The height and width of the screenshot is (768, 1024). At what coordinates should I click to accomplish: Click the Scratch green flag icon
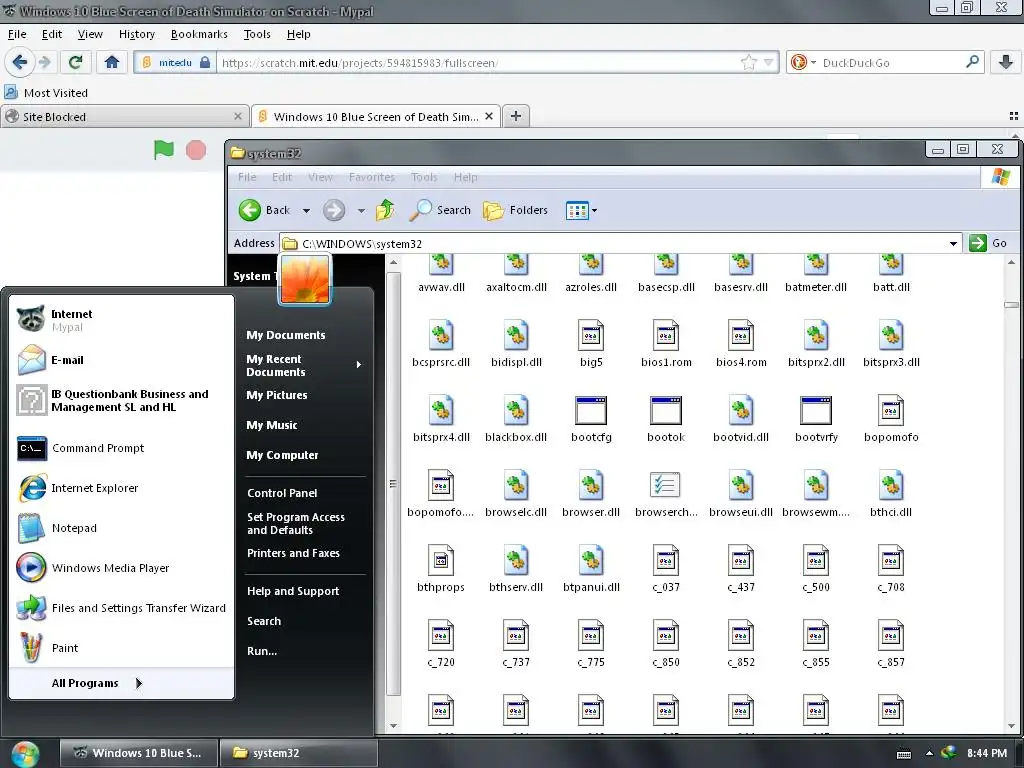[x=163, y=150]
